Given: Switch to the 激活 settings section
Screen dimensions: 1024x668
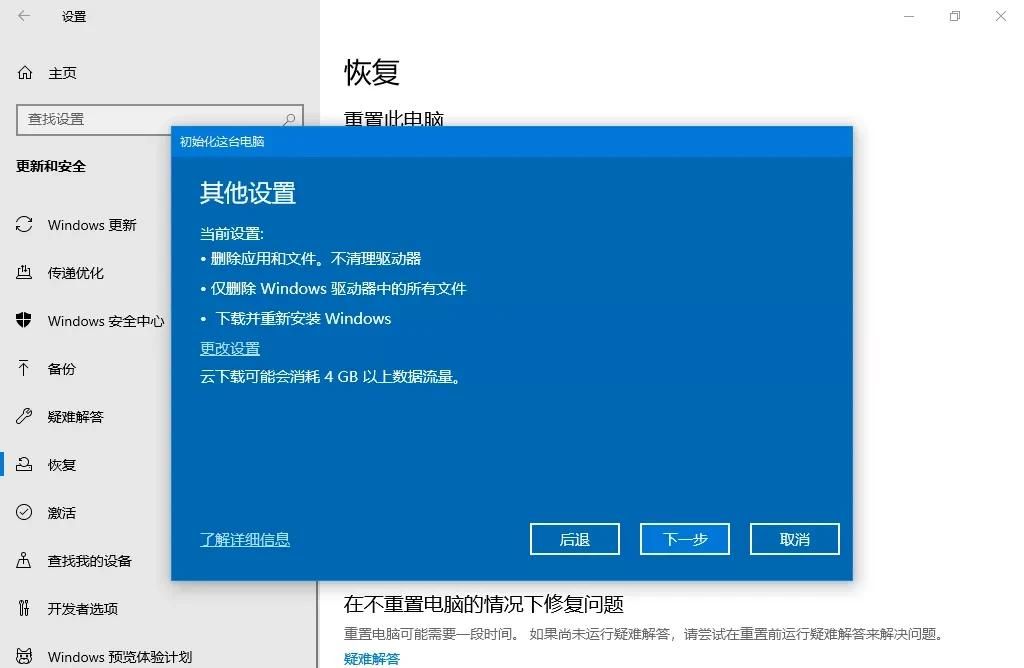Looking at the screenshot, I should [60, 512].
